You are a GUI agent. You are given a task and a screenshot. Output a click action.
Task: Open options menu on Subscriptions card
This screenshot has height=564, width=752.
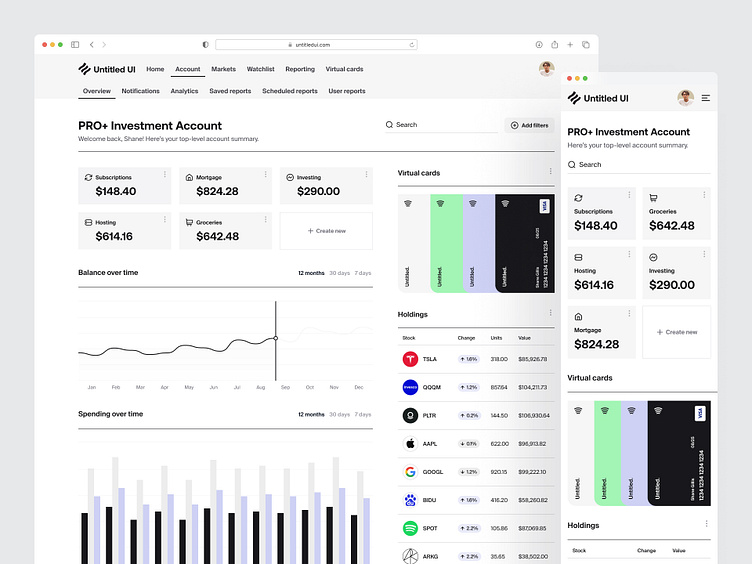click(164, 175)
